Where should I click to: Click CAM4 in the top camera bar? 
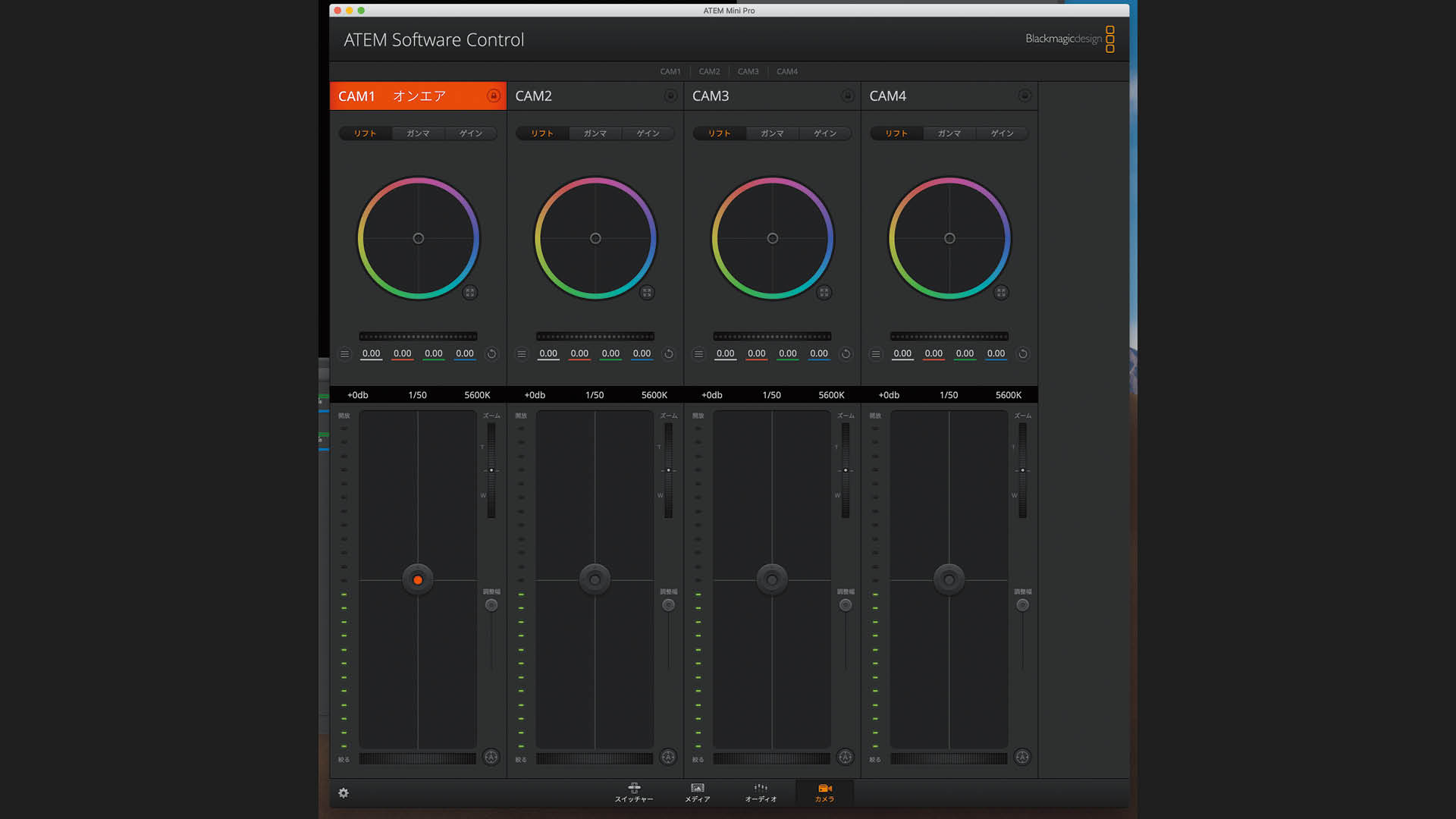point(787,71)
